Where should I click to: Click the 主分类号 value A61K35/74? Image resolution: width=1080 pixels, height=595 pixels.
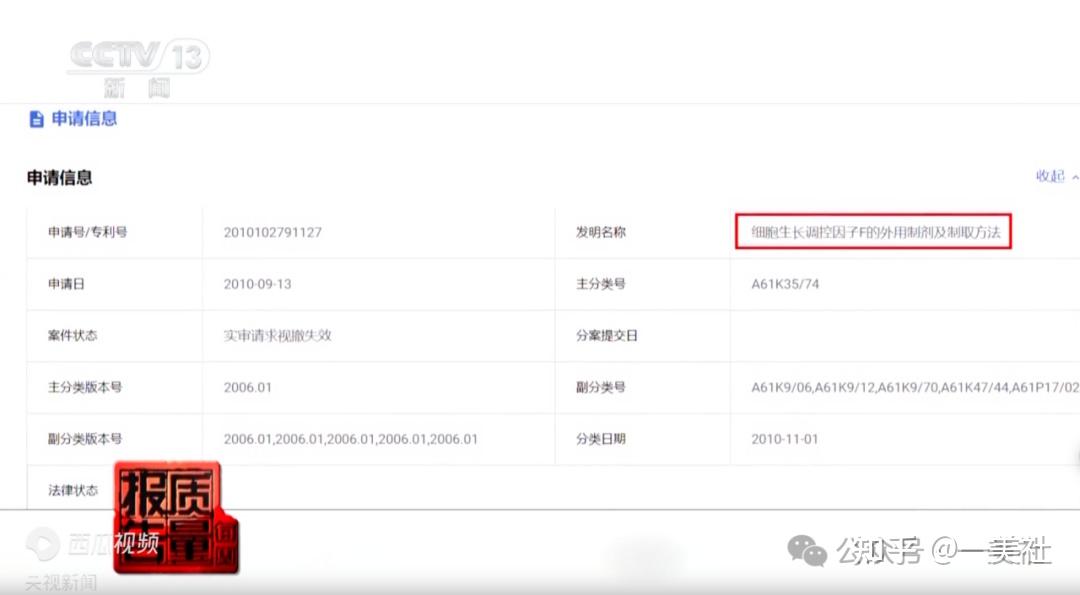(787, 283)
